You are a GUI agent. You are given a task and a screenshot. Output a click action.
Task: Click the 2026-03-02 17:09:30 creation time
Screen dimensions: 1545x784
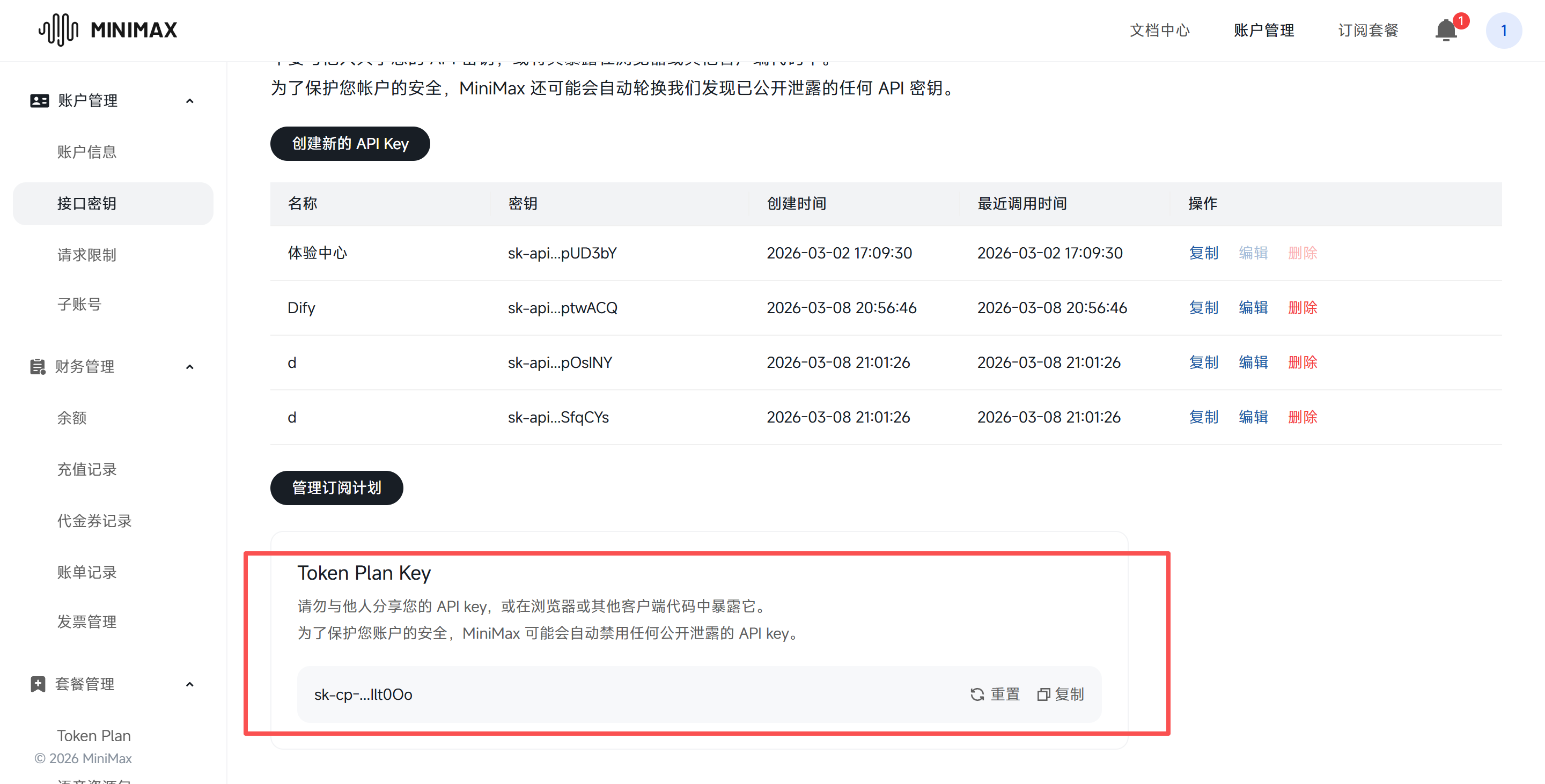(839, 253)
